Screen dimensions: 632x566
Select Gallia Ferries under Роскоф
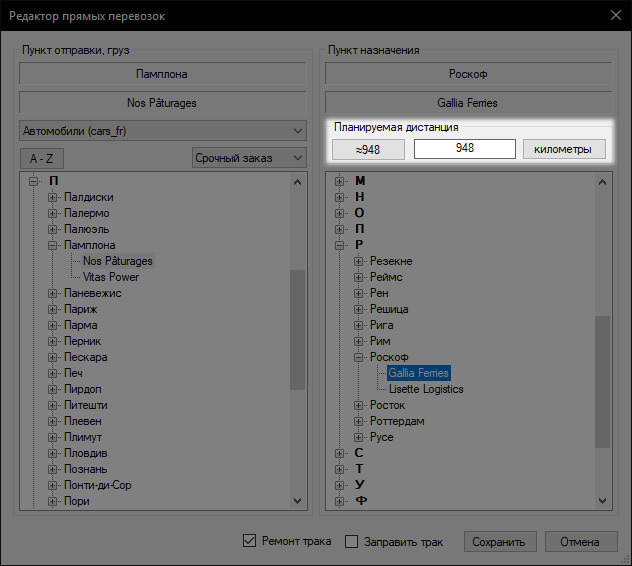pyautogui.click(x=419, y=373)
